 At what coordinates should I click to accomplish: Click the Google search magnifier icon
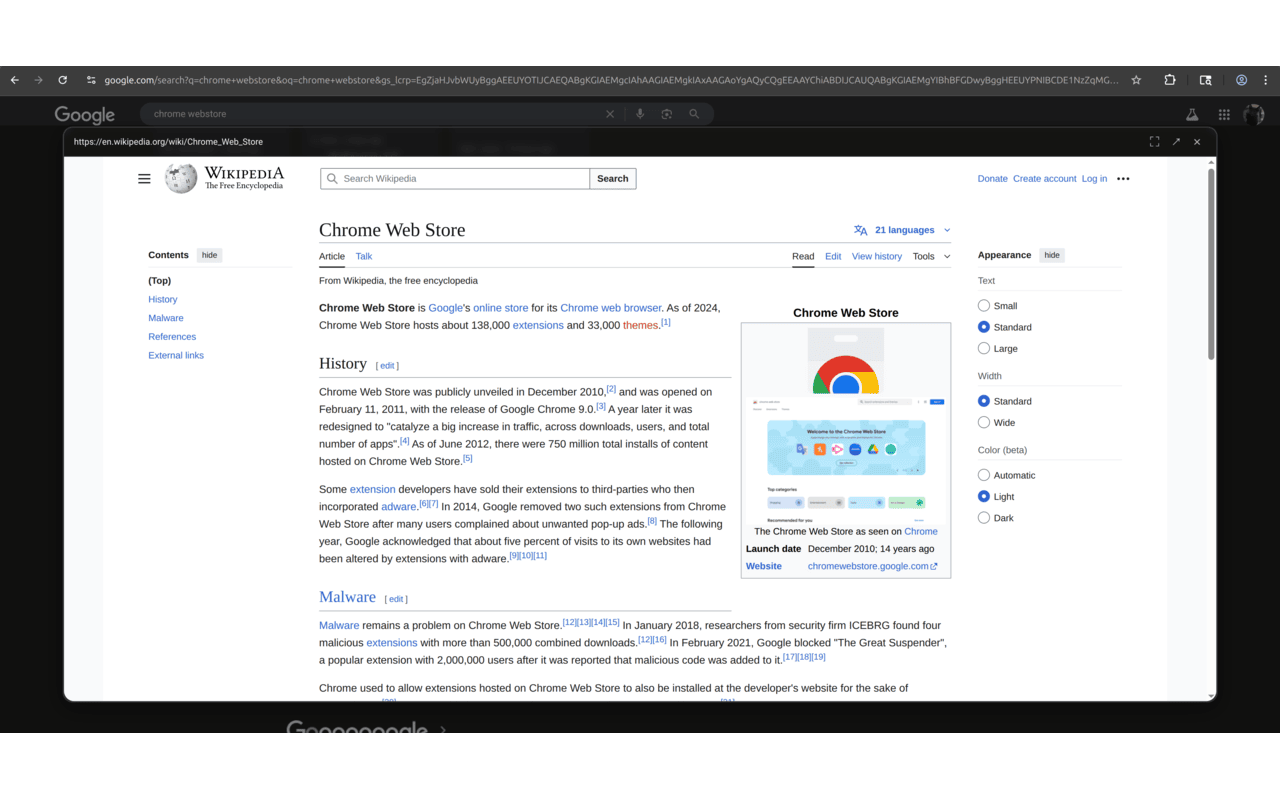pos(694,114)
